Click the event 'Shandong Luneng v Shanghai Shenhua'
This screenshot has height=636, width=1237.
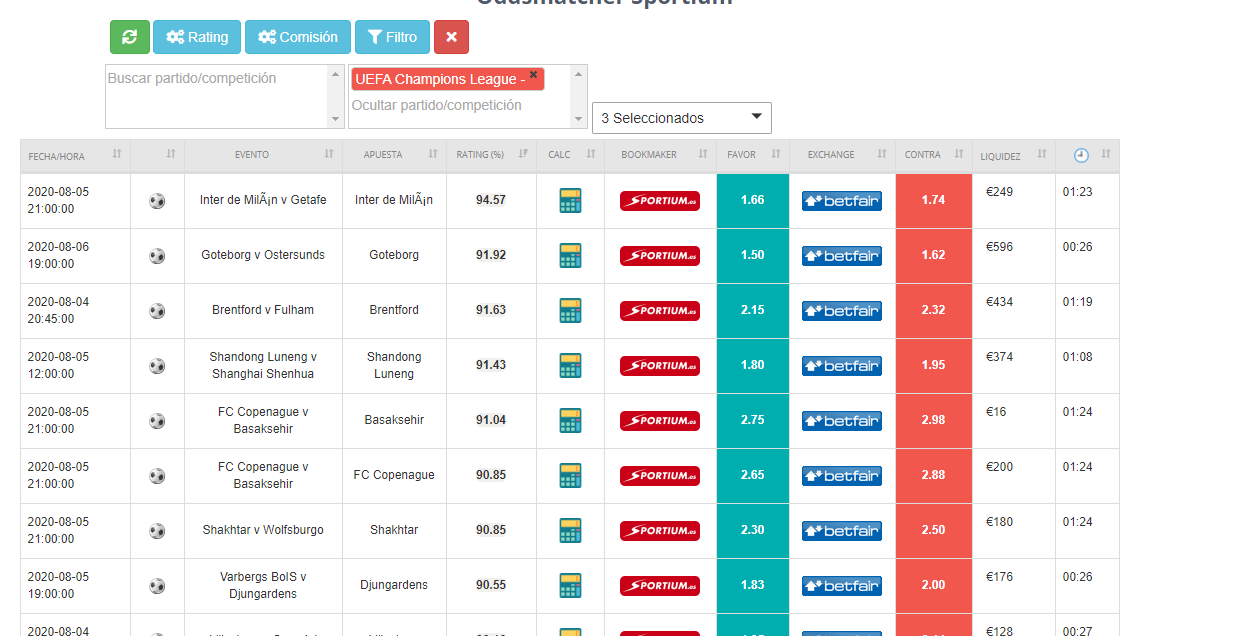click(x=263, y=365)
